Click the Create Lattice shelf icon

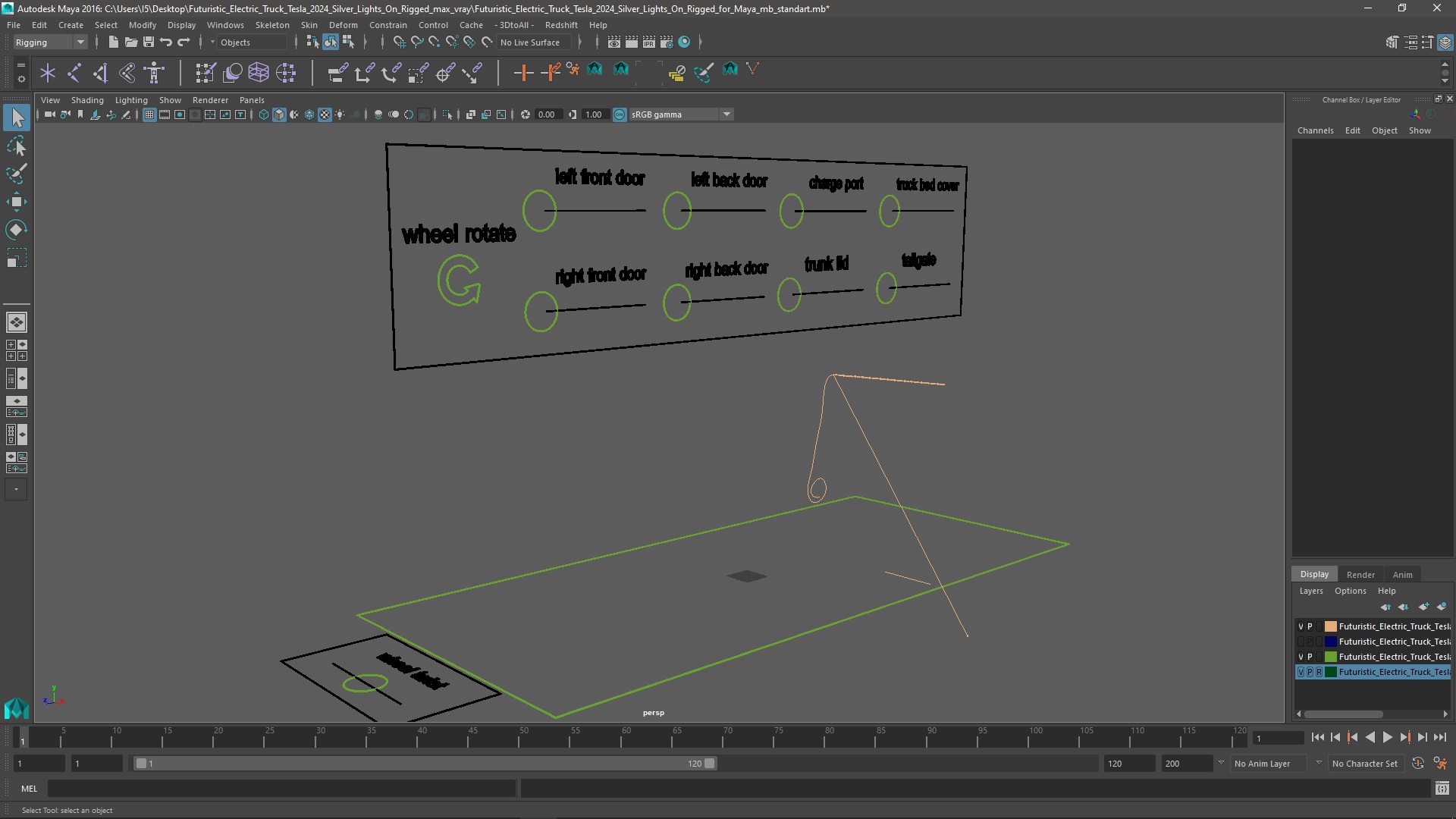pos(259,73)
